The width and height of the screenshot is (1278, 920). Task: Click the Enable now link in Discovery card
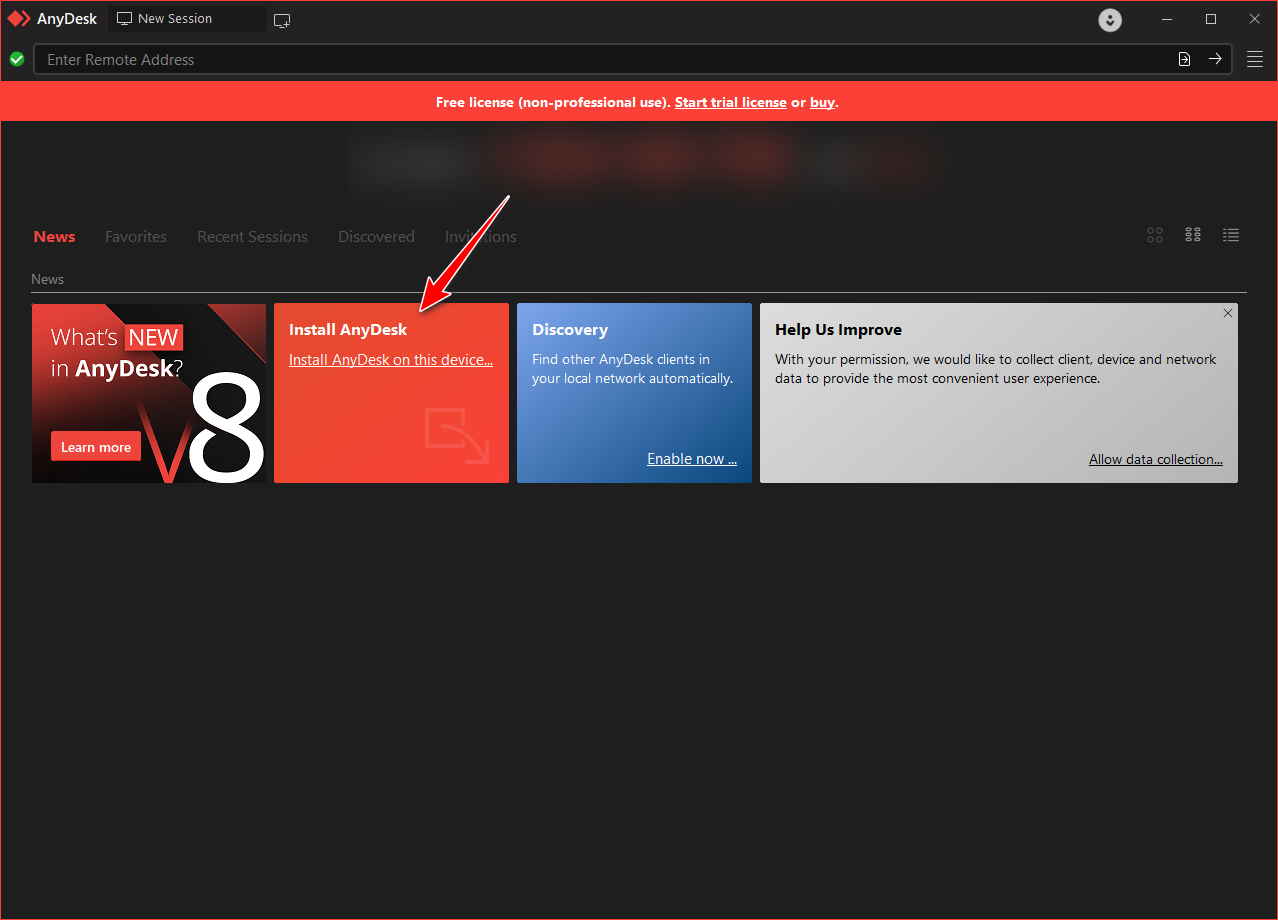[692, 459]
